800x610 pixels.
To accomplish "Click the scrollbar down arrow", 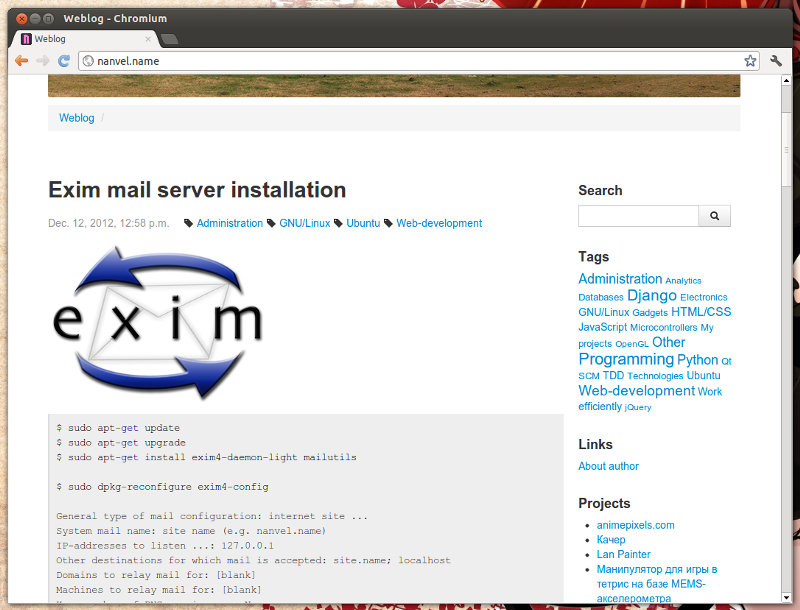I will [786, 597].
